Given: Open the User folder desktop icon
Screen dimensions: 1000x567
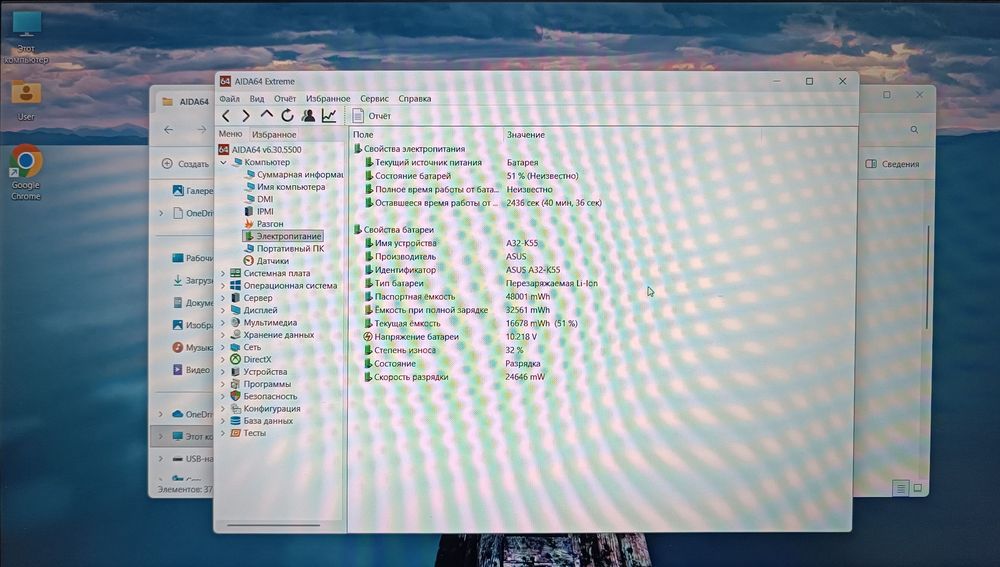Looking at the screenshot, I should pyautogui.click(x=26, y=100).
